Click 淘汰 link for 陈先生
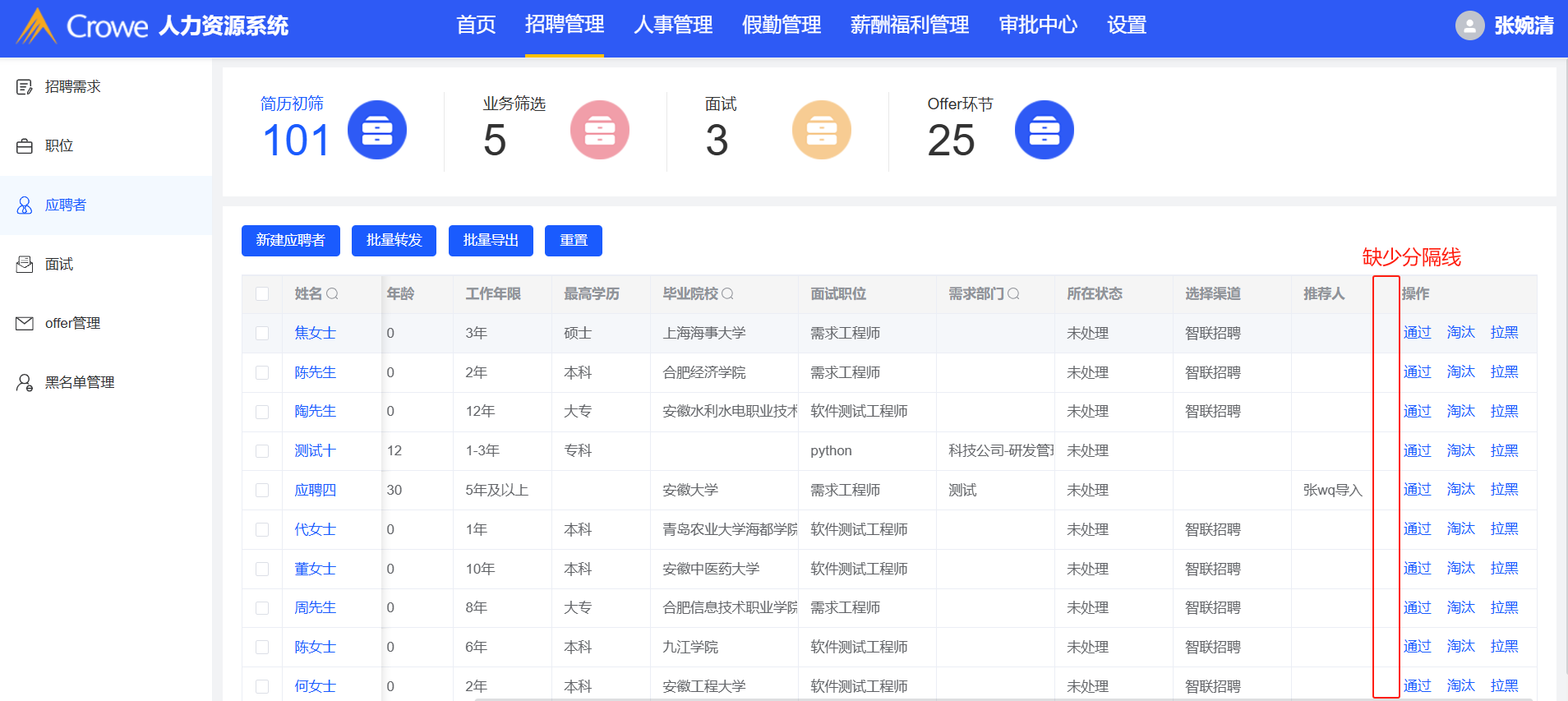This screenshot has height=701, width=1568. (x=1460, y=372)
